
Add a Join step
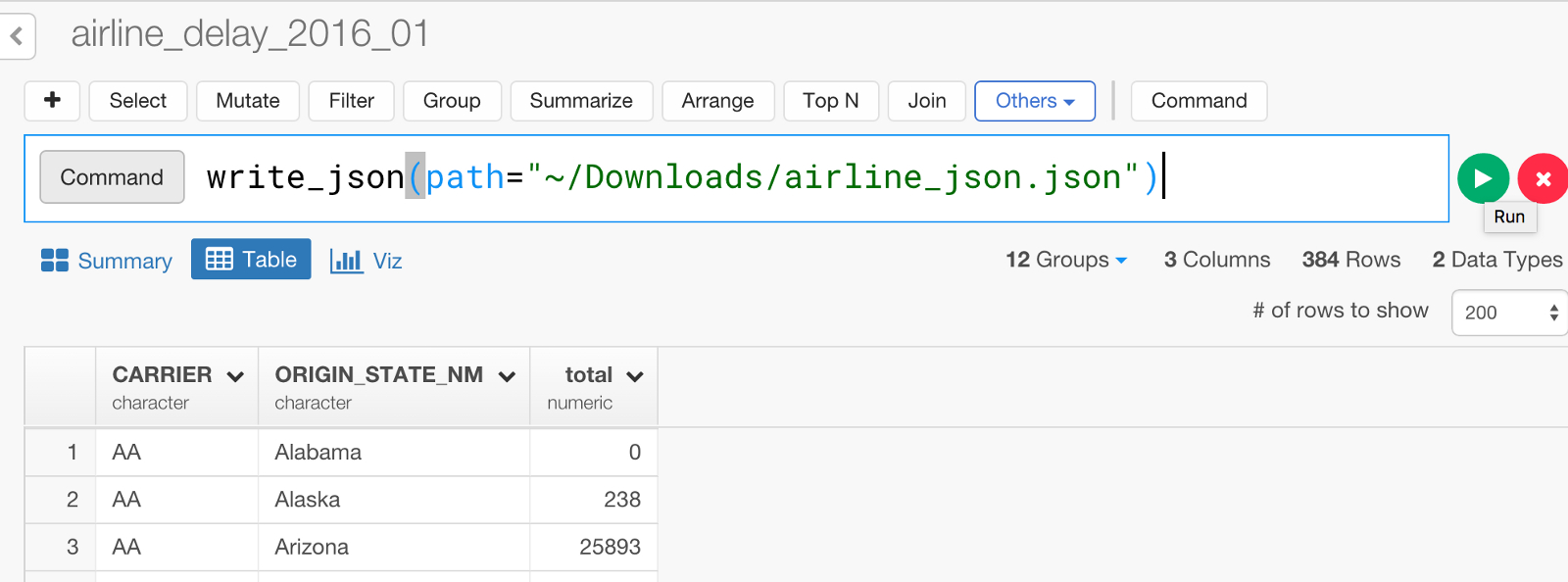tap(927, 101)
